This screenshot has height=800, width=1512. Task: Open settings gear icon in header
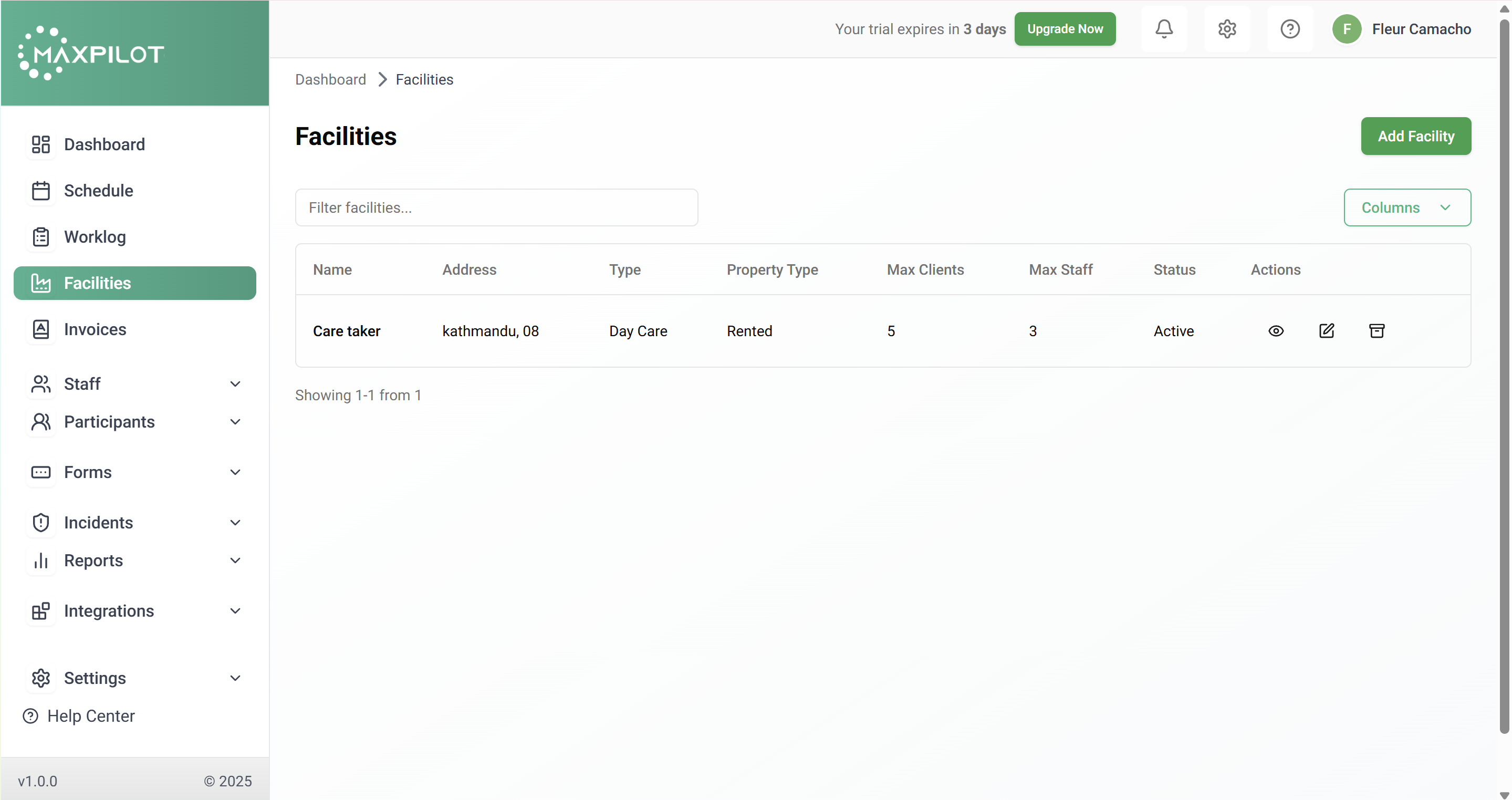[1227, 29]
